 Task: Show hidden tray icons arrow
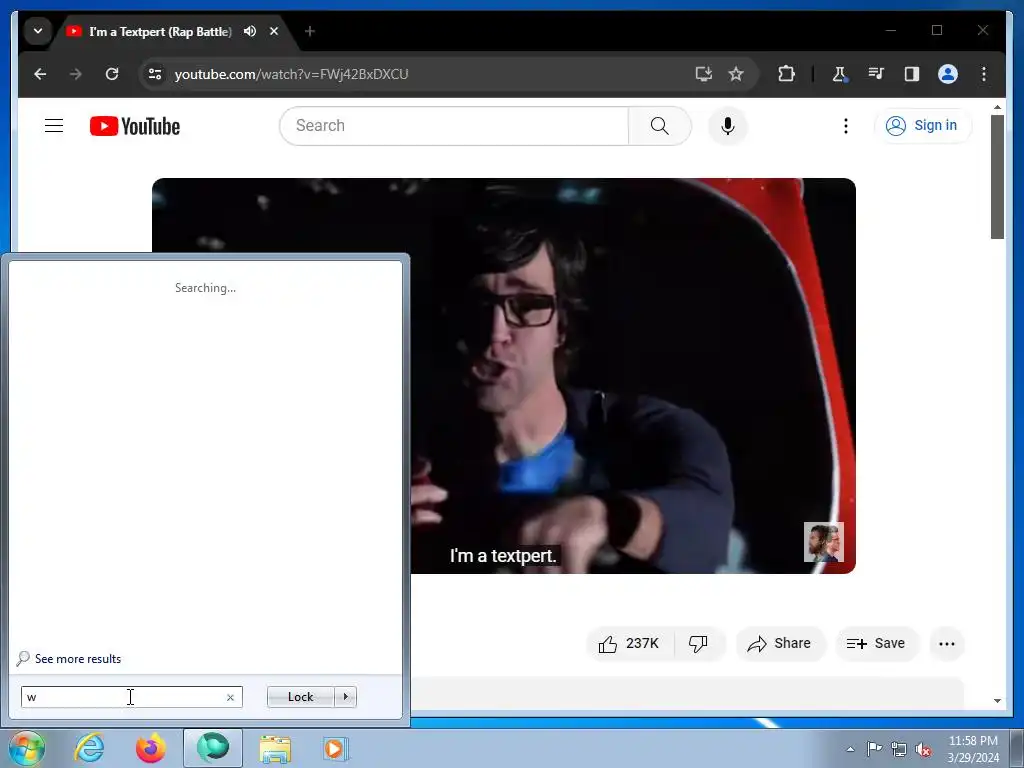pyautogui.click(x=850, y=749)
